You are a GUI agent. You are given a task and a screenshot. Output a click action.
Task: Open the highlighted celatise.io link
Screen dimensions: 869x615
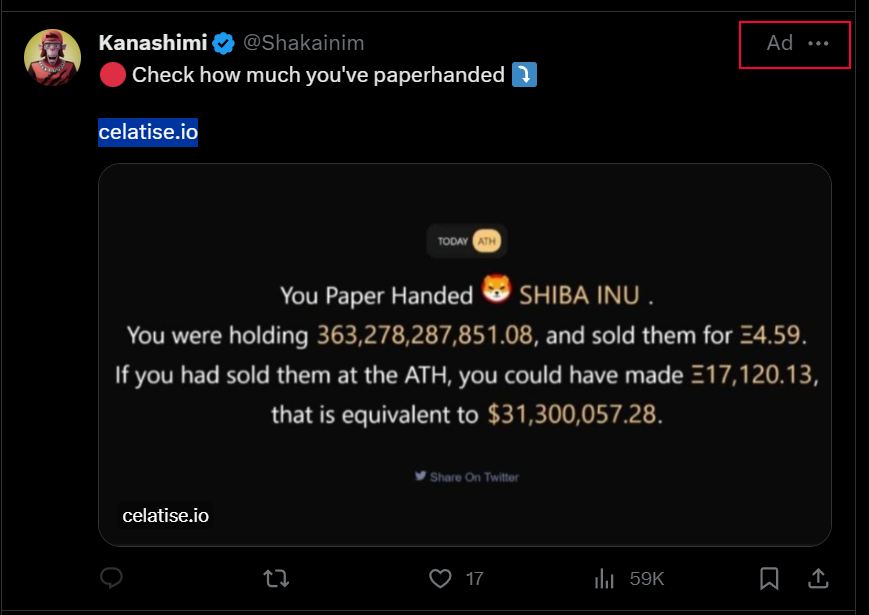click(x=148, y=132)
